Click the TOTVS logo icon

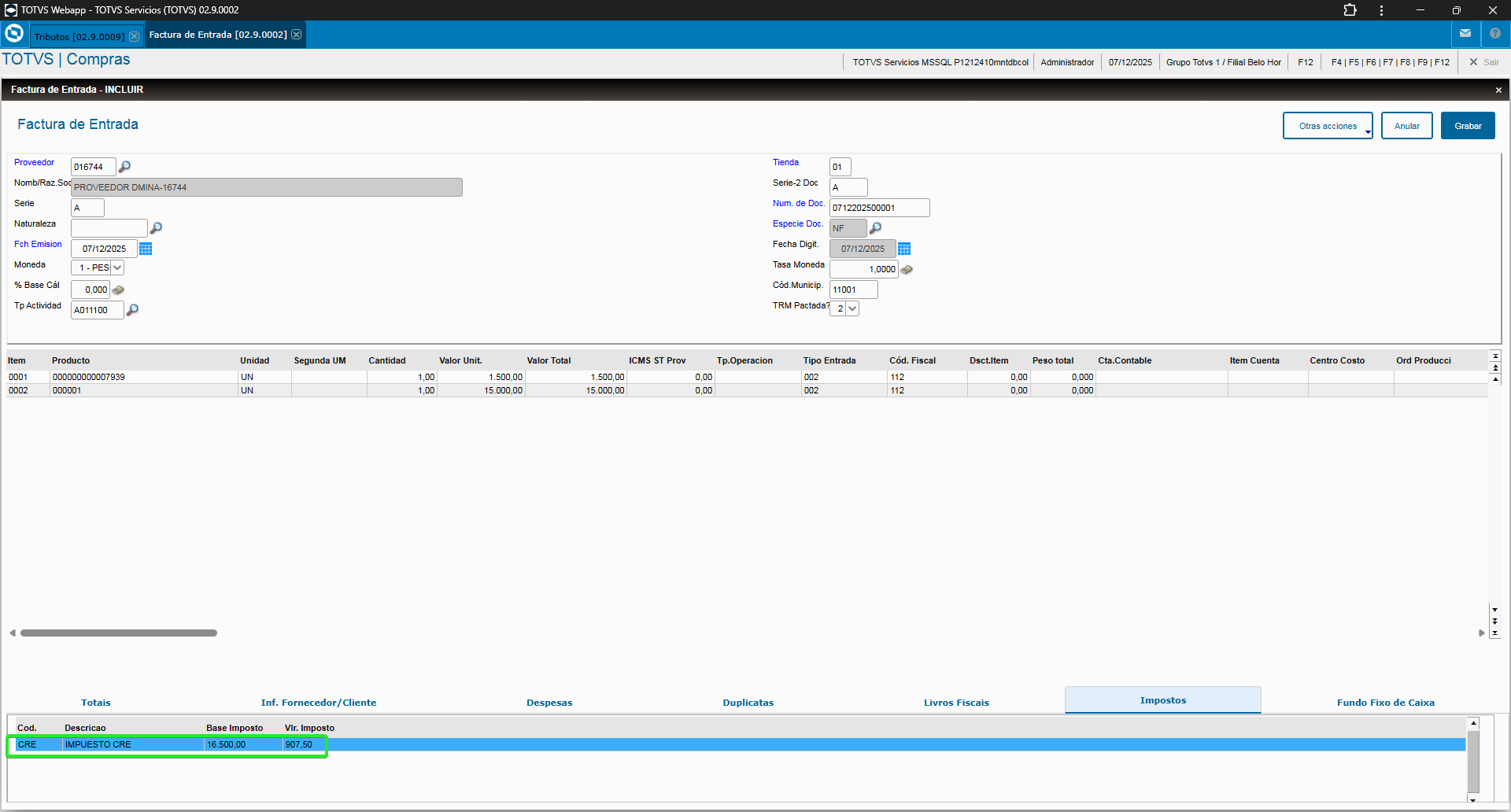click(x=14, y=34)
